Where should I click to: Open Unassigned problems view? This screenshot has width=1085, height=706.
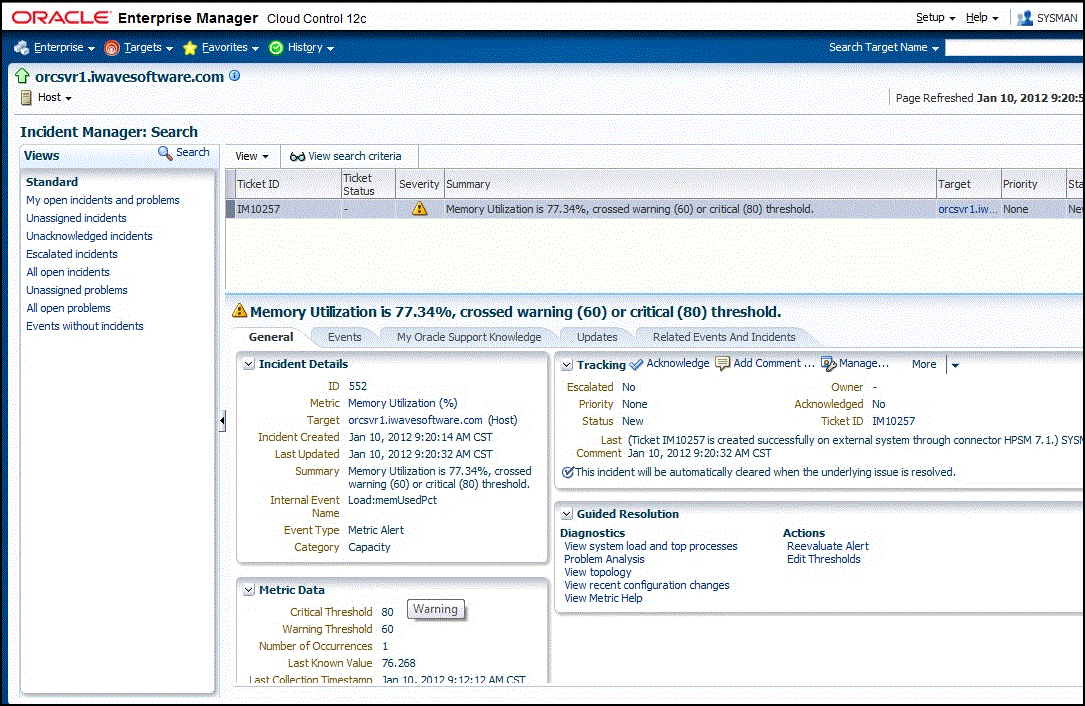77,290
